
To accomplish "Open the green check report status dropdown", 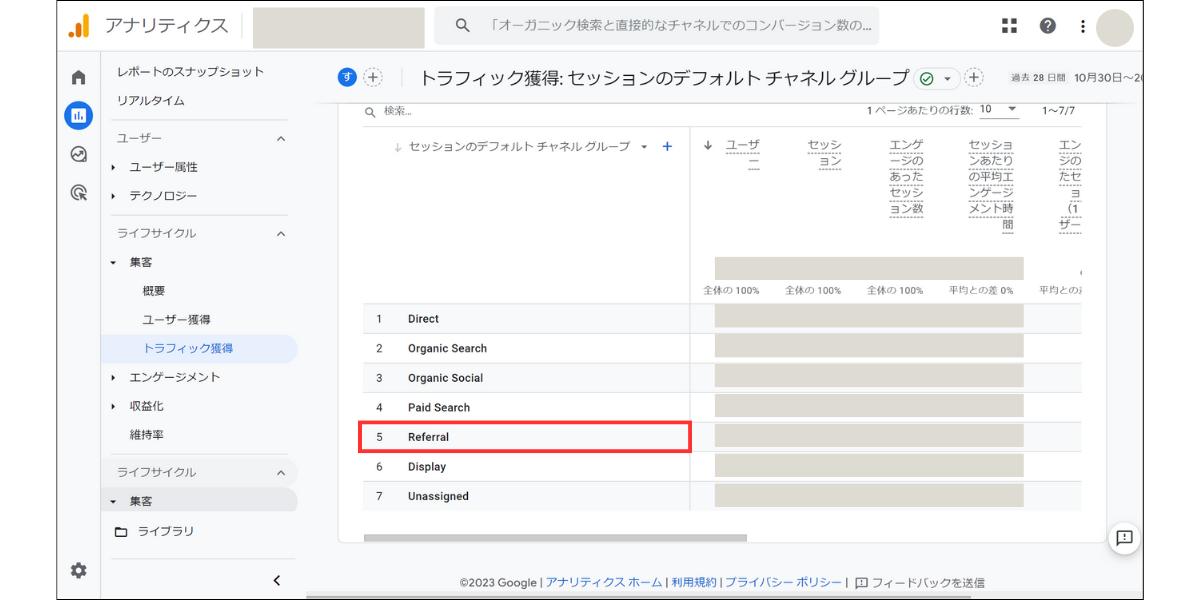I will [x=937, y=78].
